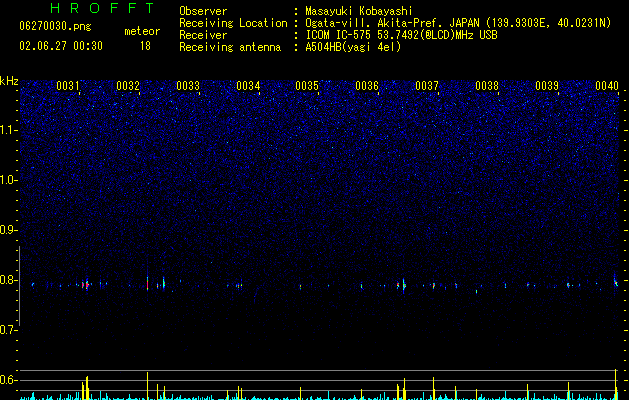This screenshot has width=629, height=400.
Task: Click the meteor label
Action: [142, 31]
